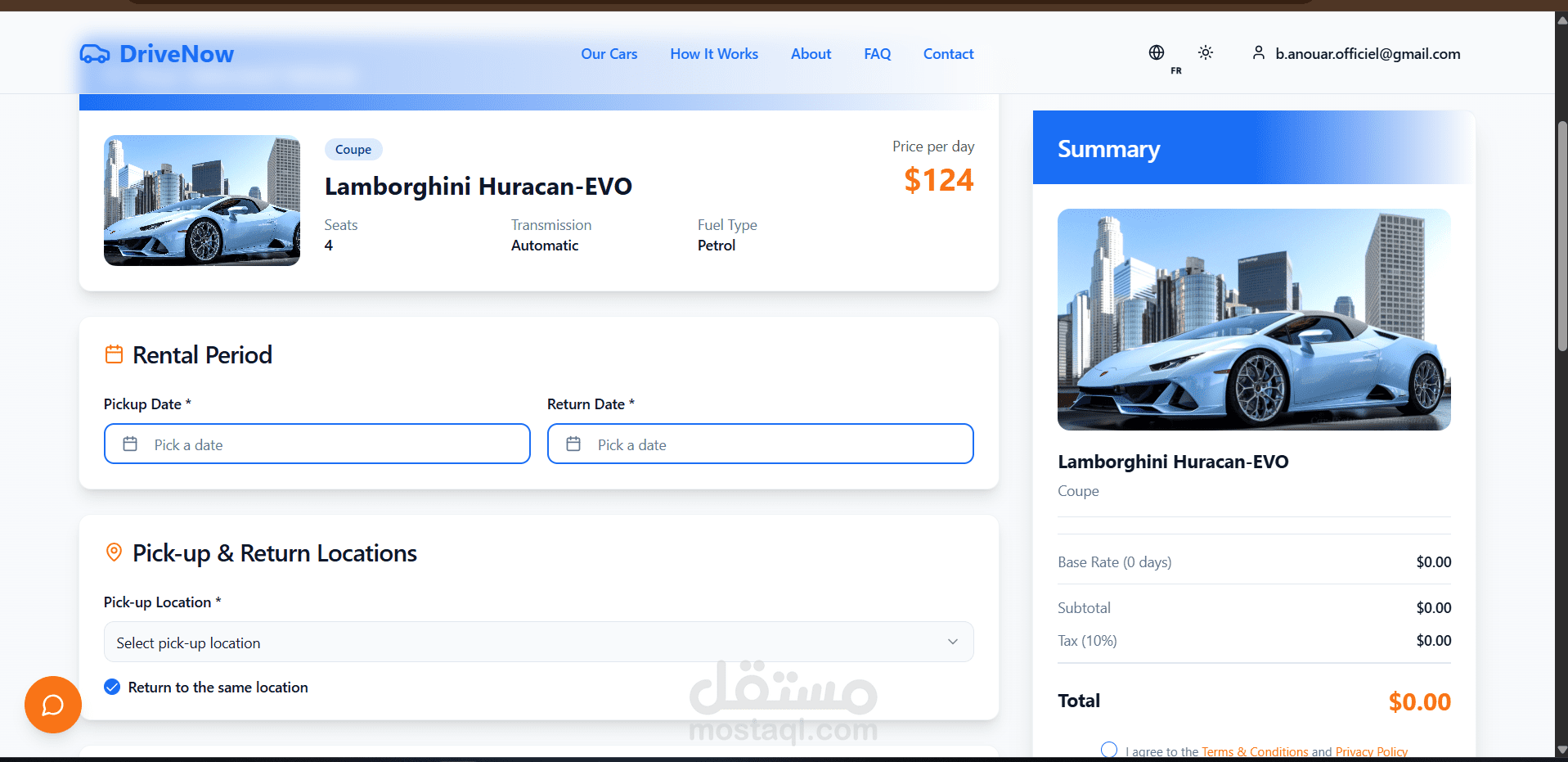Click the page vertical scrollbar
The width and height of the screenshot is (1568, 762).
[1561, 237]
